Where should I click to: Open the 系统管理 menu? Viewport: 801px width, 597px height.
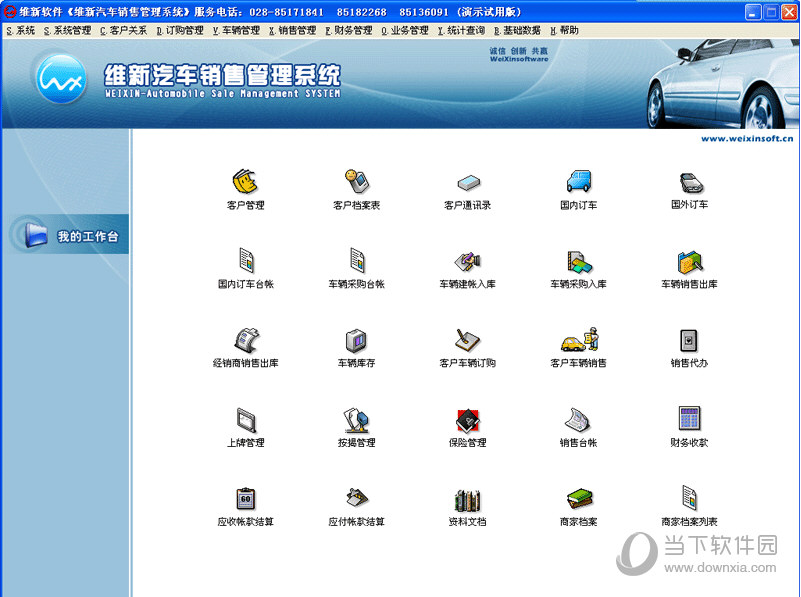point(67,31)
